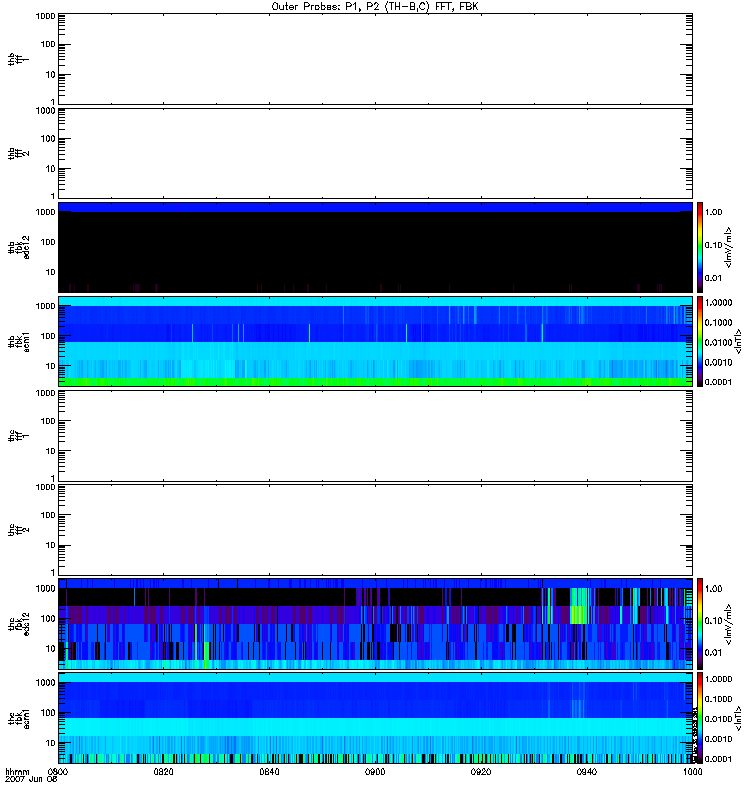Viewport: 750px width, 800px height.
Task: Click the 0900 time axis label
Action: coord(375,772)
